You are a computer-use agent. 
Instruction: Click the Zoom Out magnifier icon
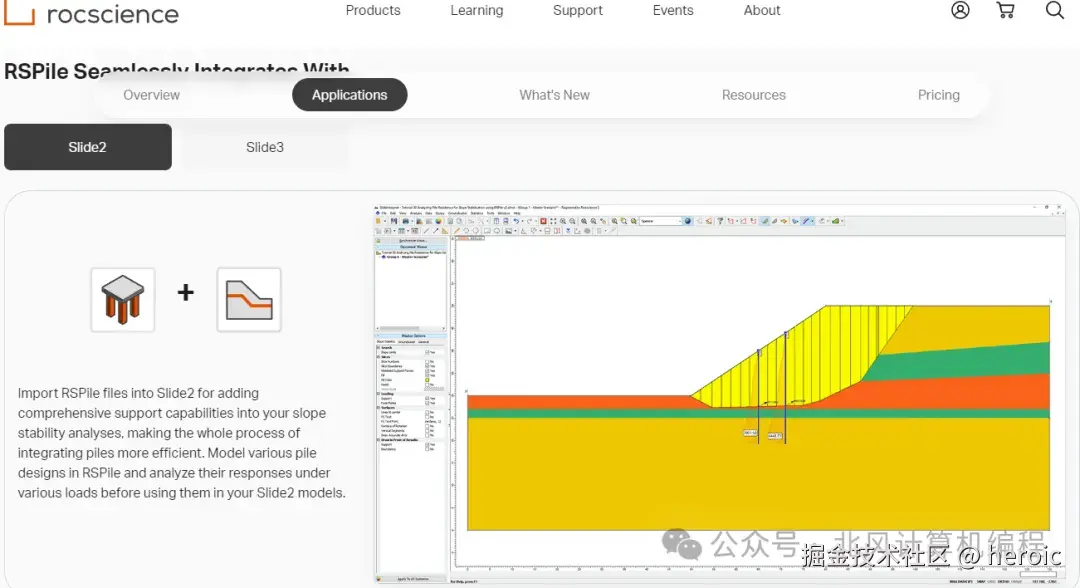pos(572,221)
